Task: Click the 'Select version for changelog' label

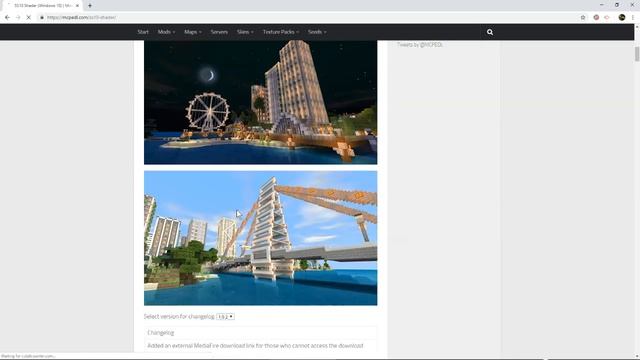Action: [179, 317]
